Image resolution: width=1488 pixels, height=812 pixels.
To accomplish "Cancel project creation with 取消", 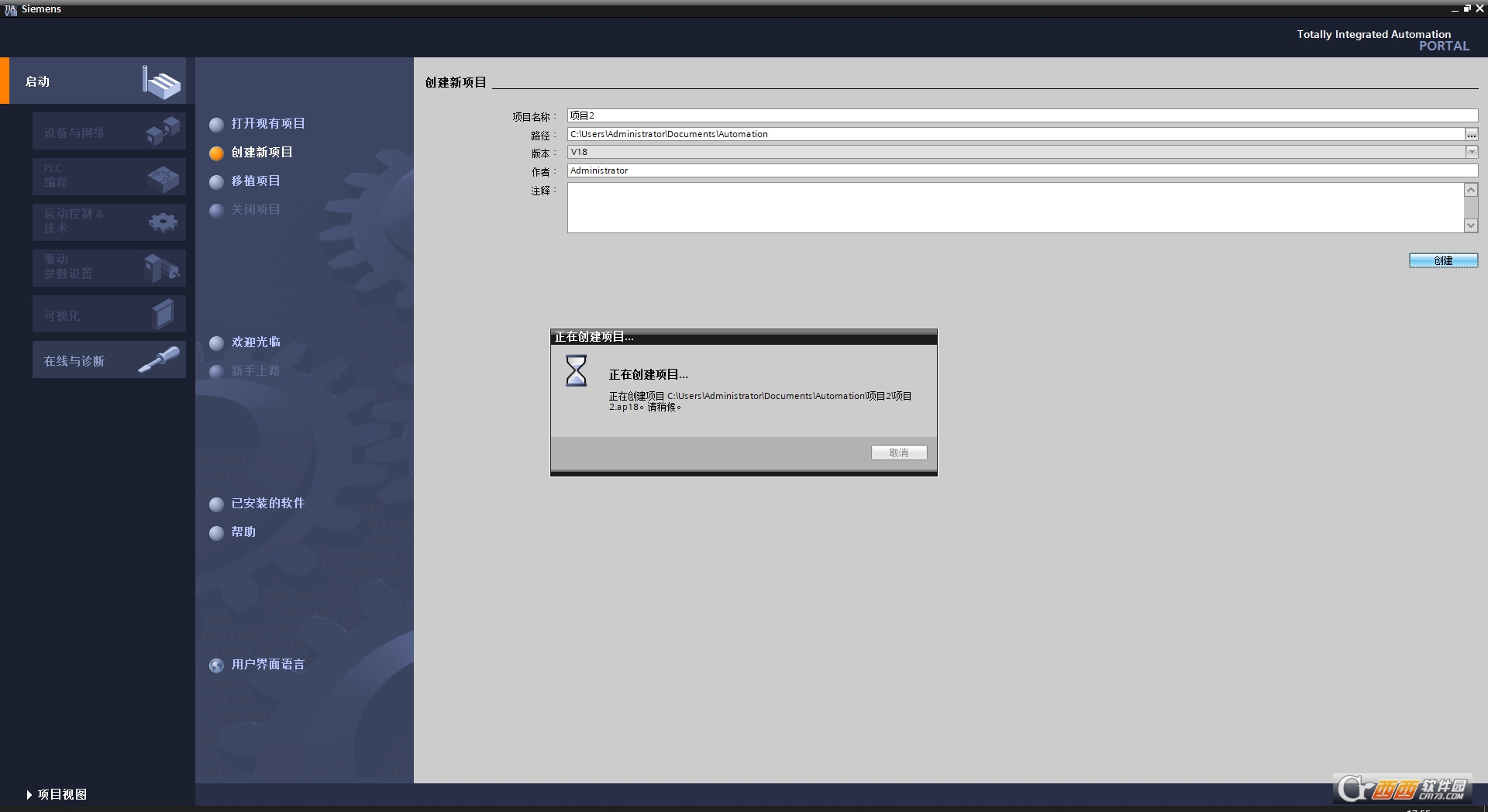I will tap(899, 452).
